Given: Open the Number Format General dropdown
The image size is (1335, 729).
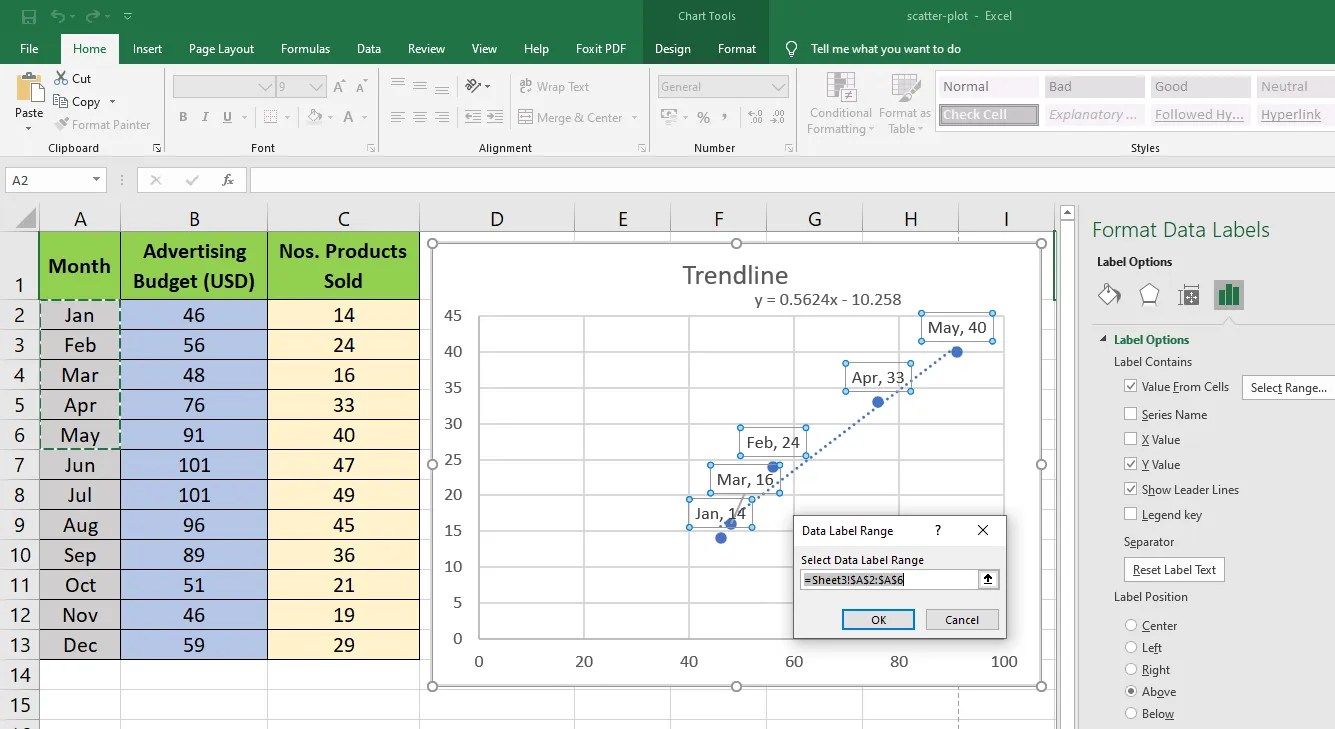Looking at the screenshot, I should [779, 87].
